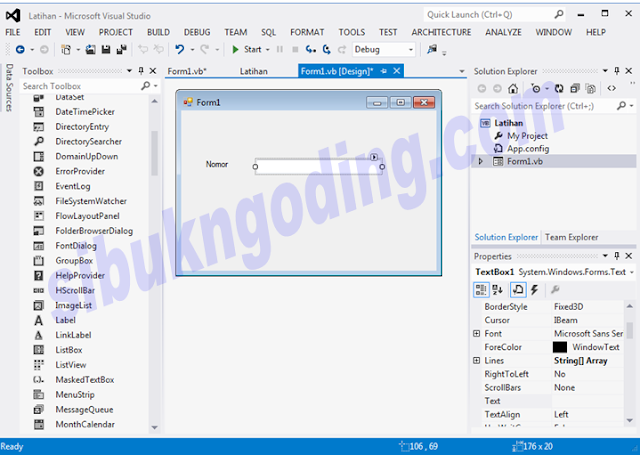Click the Save toolbar icon
This screenshot has height=455, width=640.
tap(106, 50)
